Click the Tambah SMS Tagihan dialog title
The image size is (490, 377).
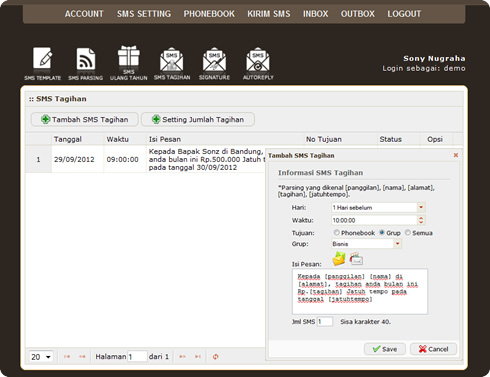pyautogui.click(x=301, y=155)
